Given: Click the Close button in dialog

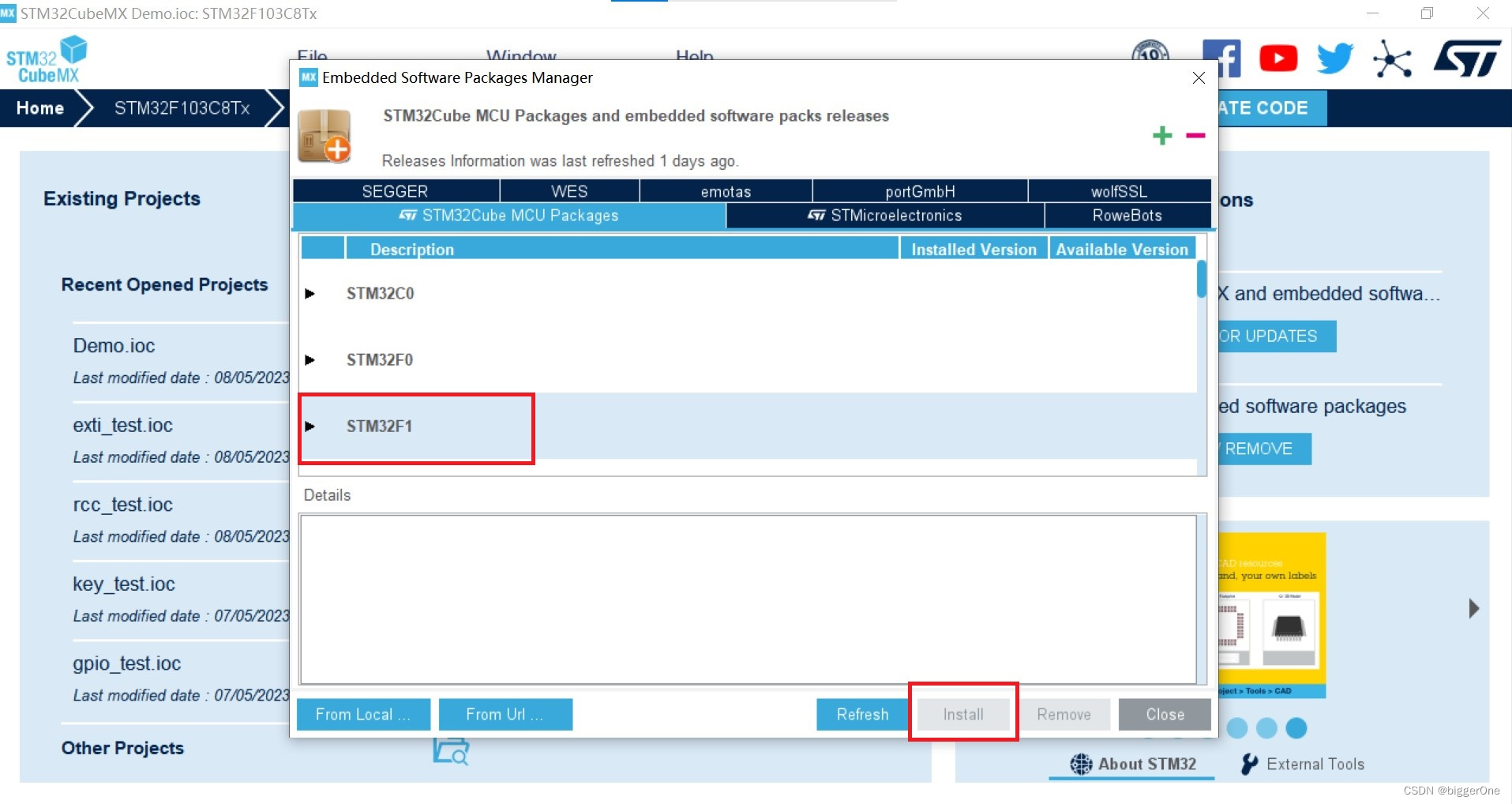Looking at the screenshot, I should [x=1165, y=714].
